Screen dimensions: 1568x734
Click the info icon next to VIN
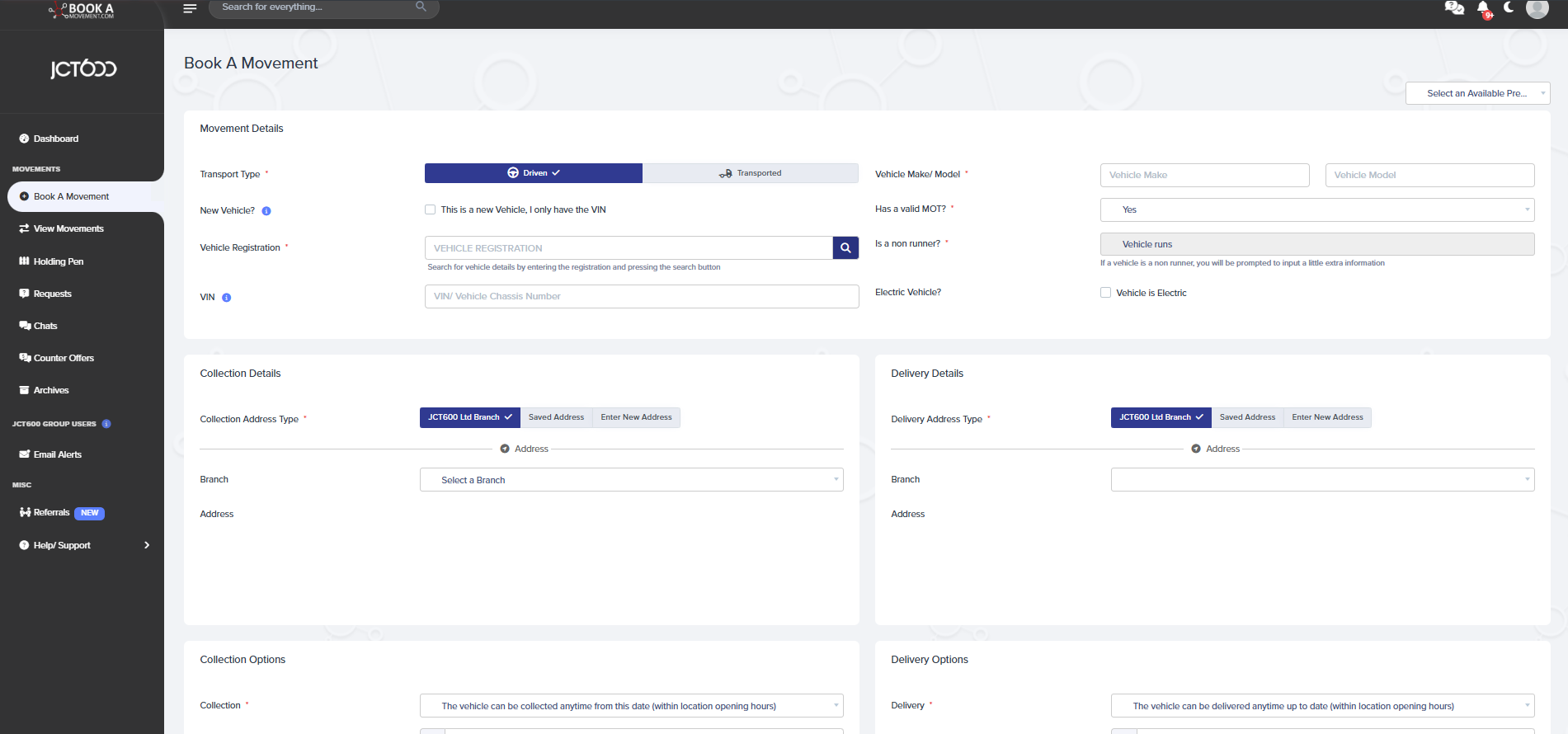(227, 298)
